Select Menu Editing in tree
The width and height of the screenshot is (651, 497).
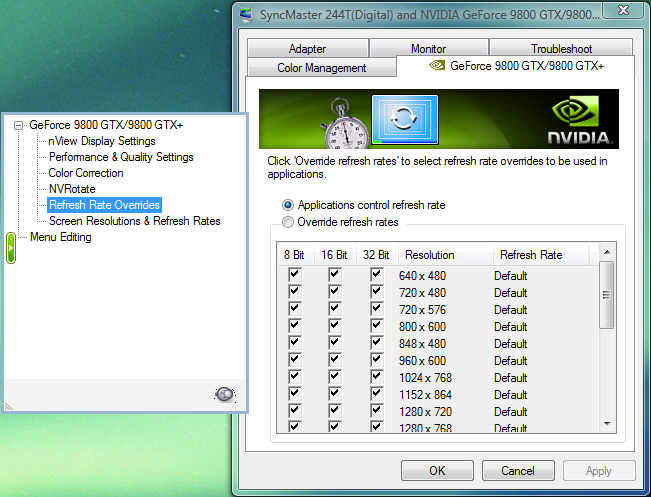[x=61, y=237]
